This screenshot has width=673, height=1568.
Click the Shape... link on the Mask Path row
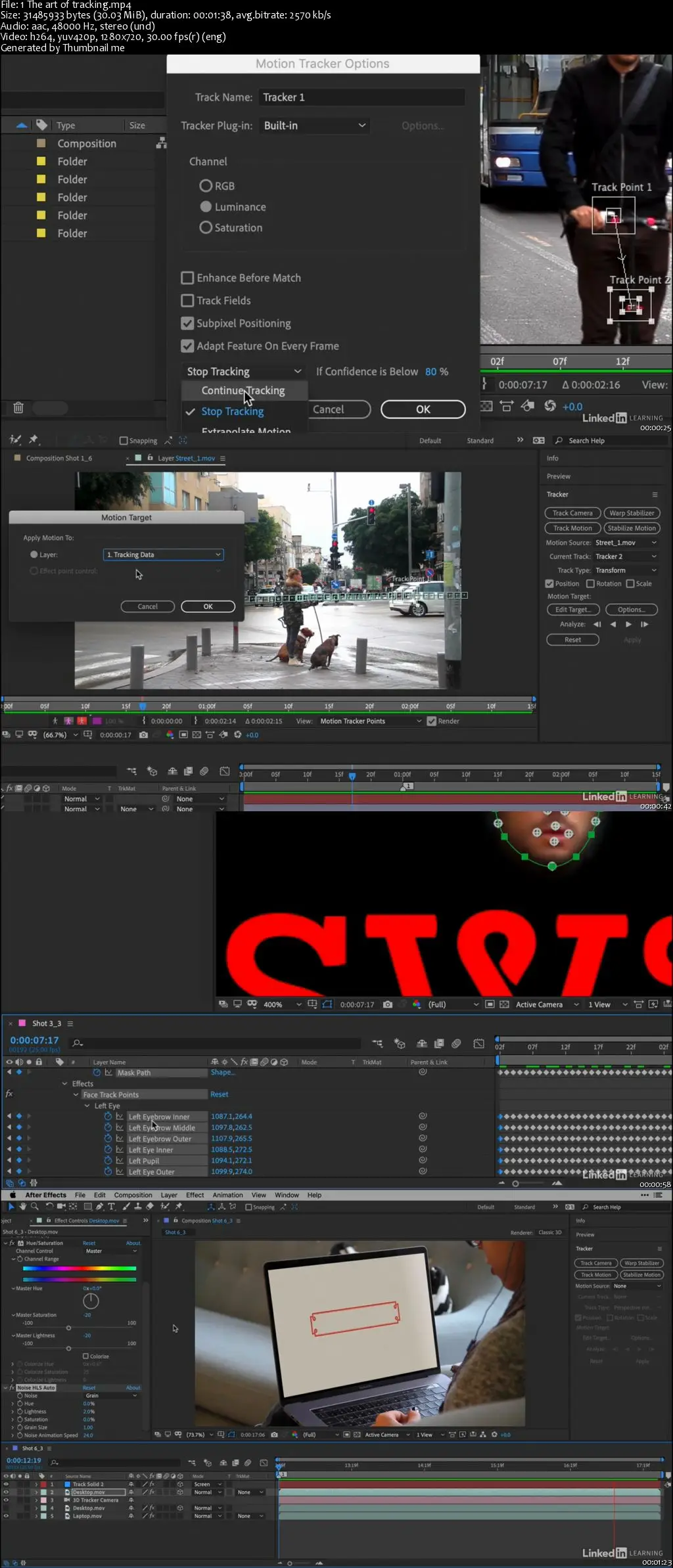tap(222, 1072)
